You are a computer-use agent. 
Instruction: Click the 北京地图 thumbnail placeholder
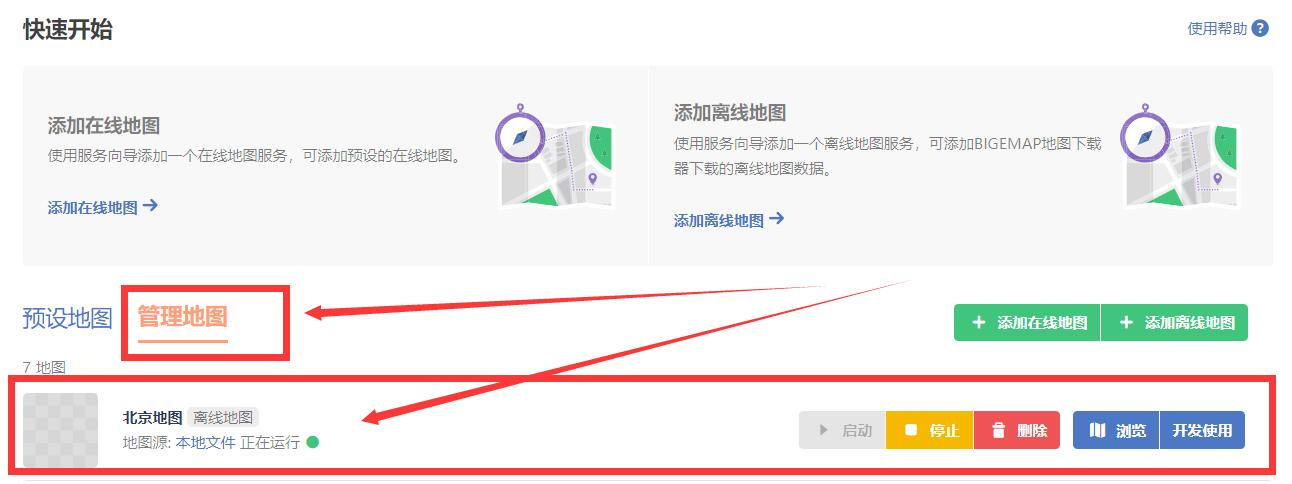(x=60, y=430)
